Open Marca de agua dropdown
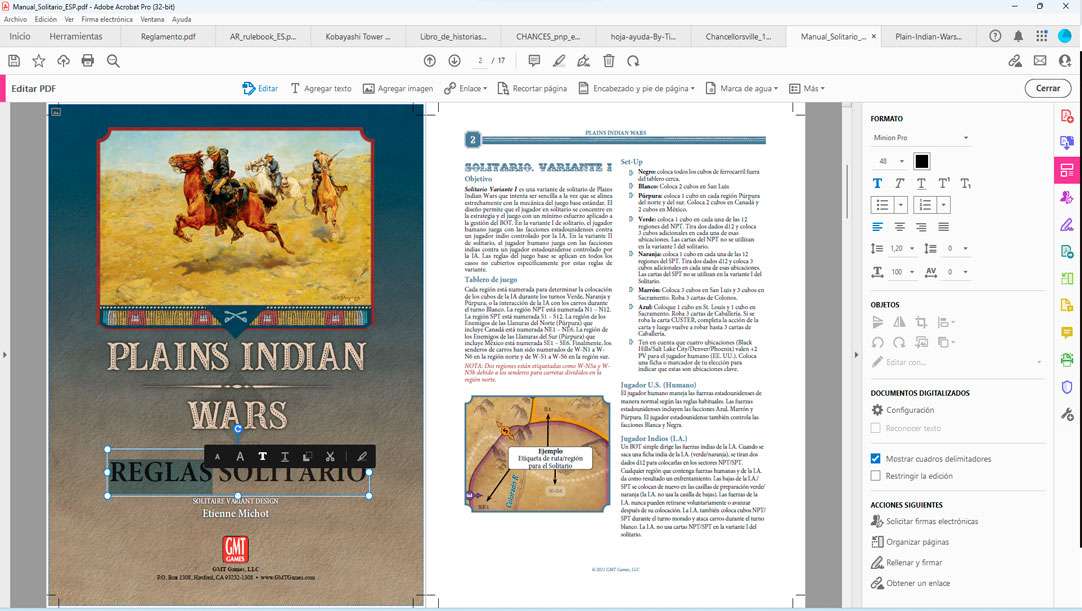Image resolution: width=1082 pixels, height=611 pixels. click(x=741, y=88)
